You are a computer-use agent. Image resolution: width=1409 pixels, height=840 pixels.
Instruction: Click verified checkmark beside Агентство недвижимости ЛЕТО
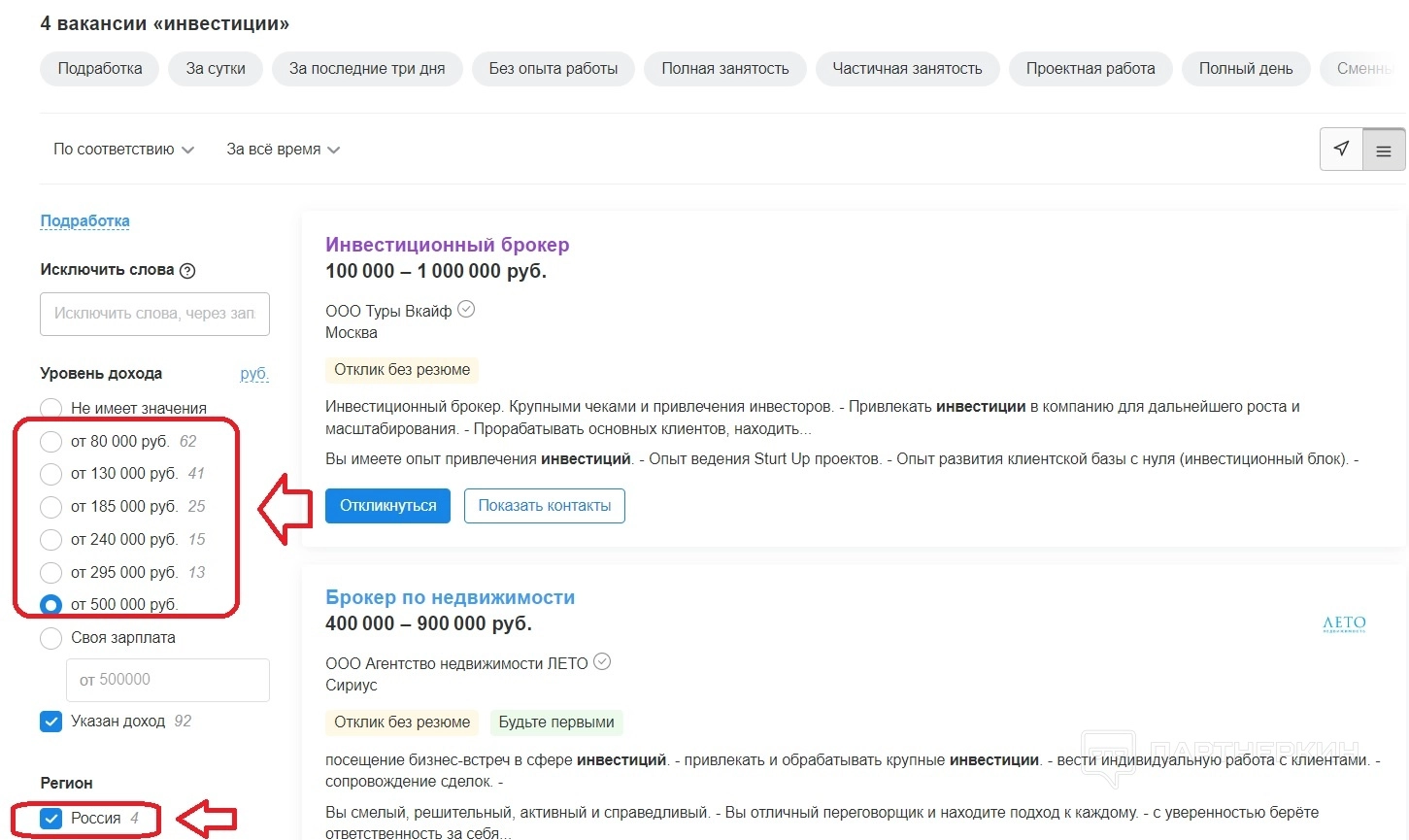click(602, 662)
